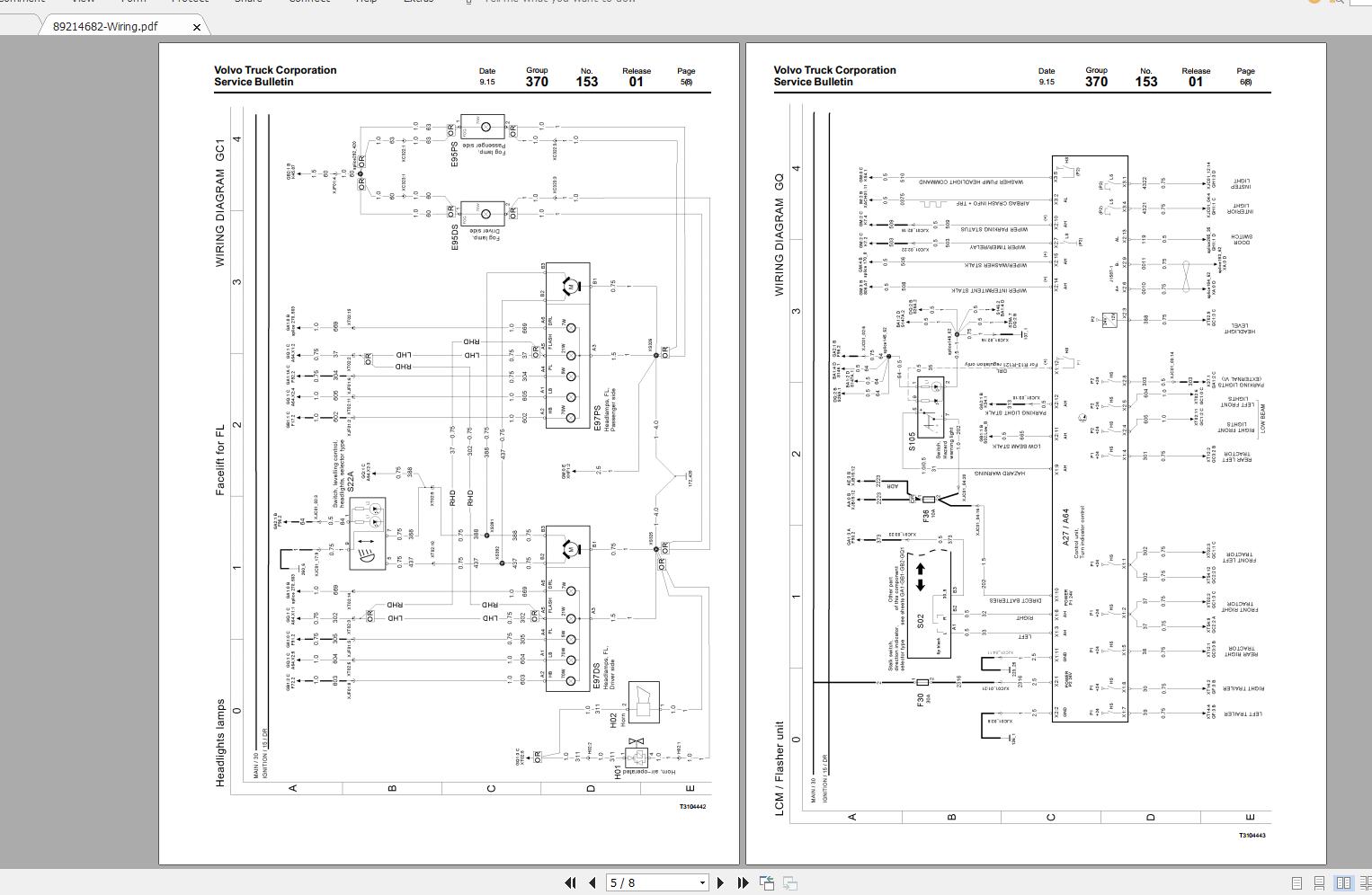Advance to the next page

(x=722, y=882)
